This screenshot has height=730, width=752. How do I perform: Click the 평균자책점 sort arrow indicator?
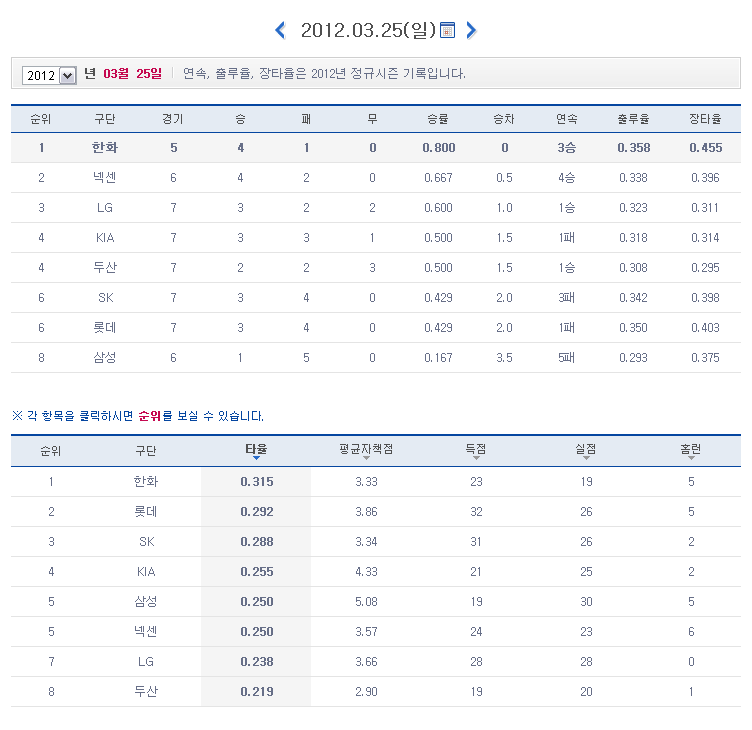pyautogui.click(x=366, y=459)
